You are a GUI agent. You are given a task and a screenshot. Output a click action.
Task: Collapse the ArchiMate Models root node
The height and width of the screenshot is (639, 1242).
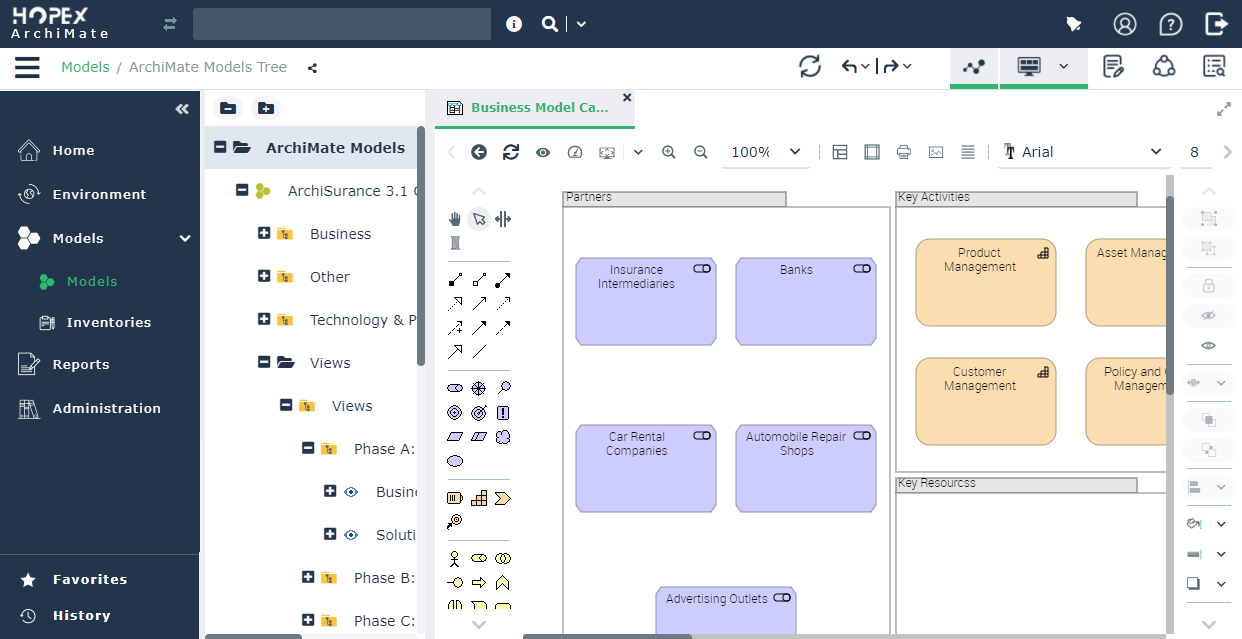220,147
